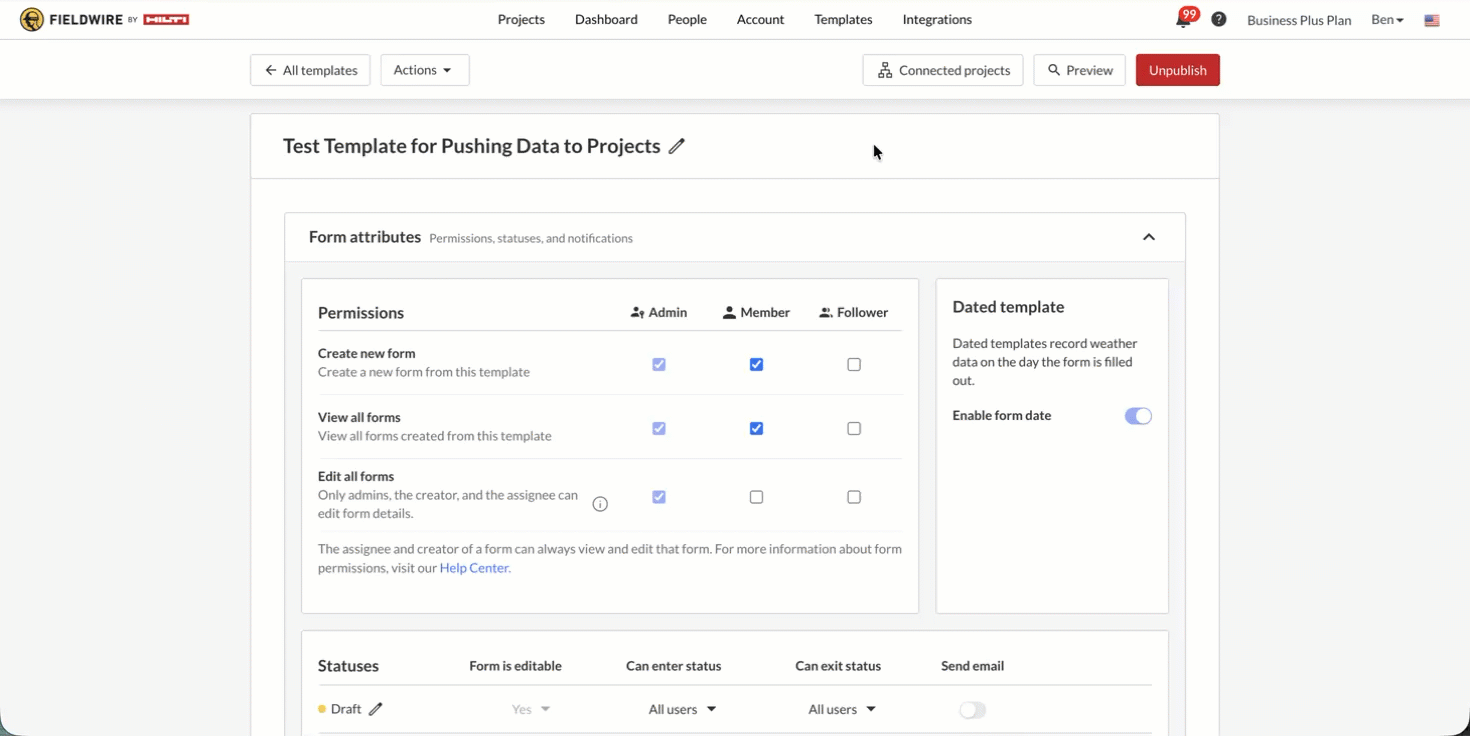The image size is (1470, 736).
Task: Disable the Enable form date switch
Action: coord(1138,416)
